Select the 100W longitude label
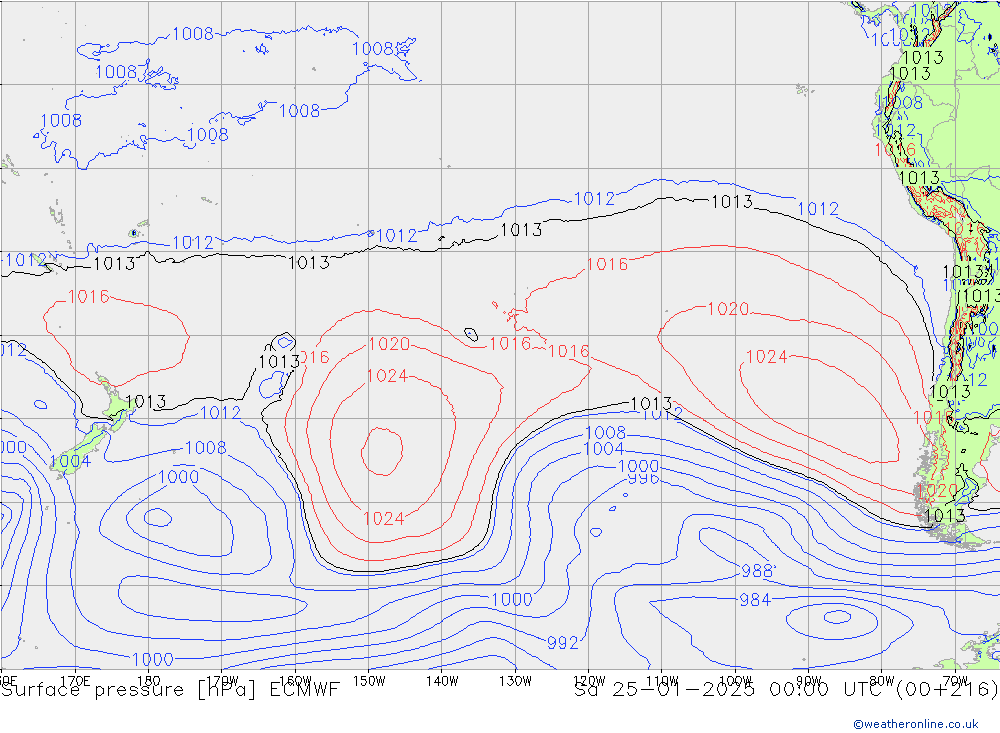The width and height of the screenshot is (1000, 733). click(x=735, y=681)
